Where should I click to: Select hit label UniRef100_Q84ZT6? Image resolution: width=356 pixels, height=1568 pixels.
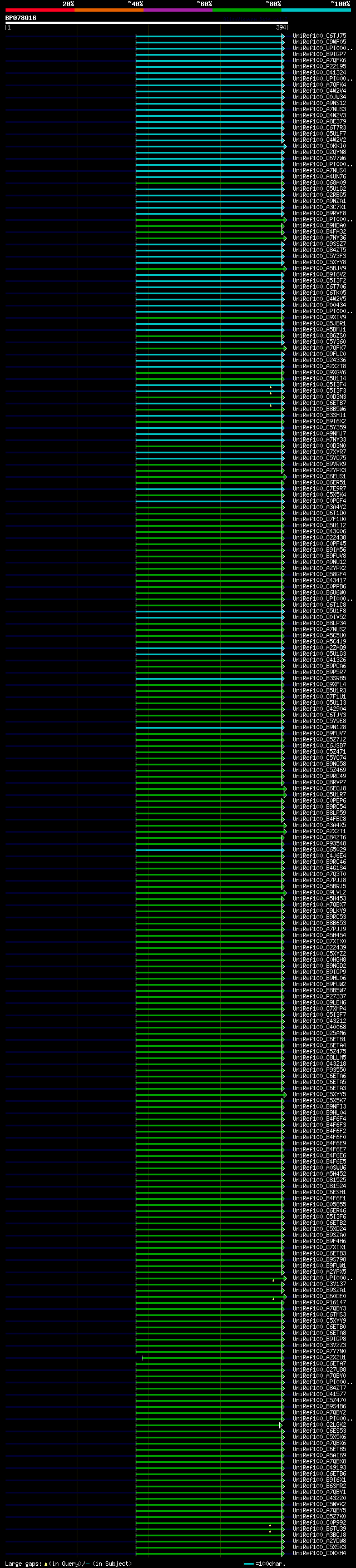[319, 838]
